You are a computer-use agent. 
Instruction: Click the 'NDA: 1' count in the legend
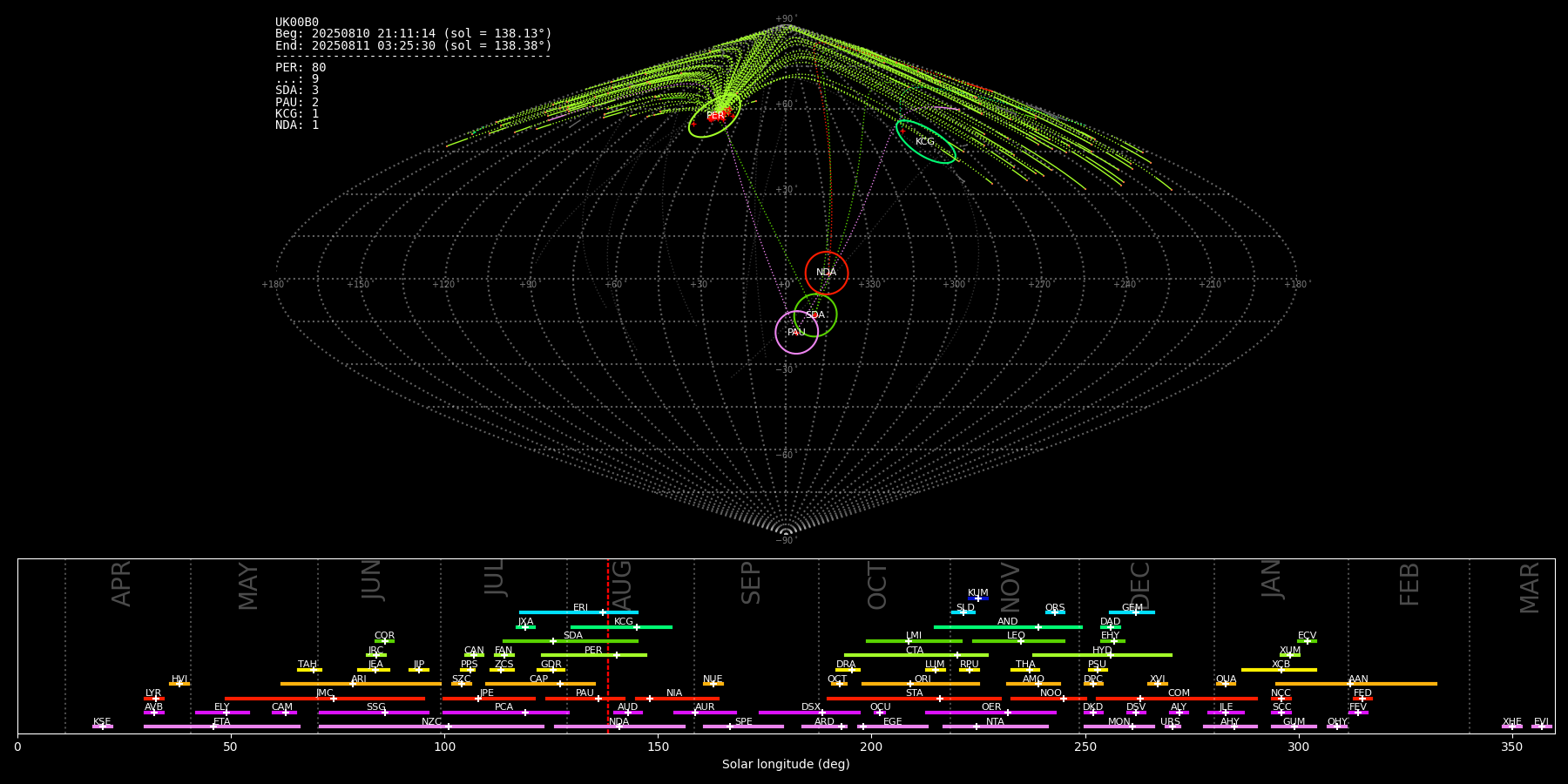pos(297,125)
